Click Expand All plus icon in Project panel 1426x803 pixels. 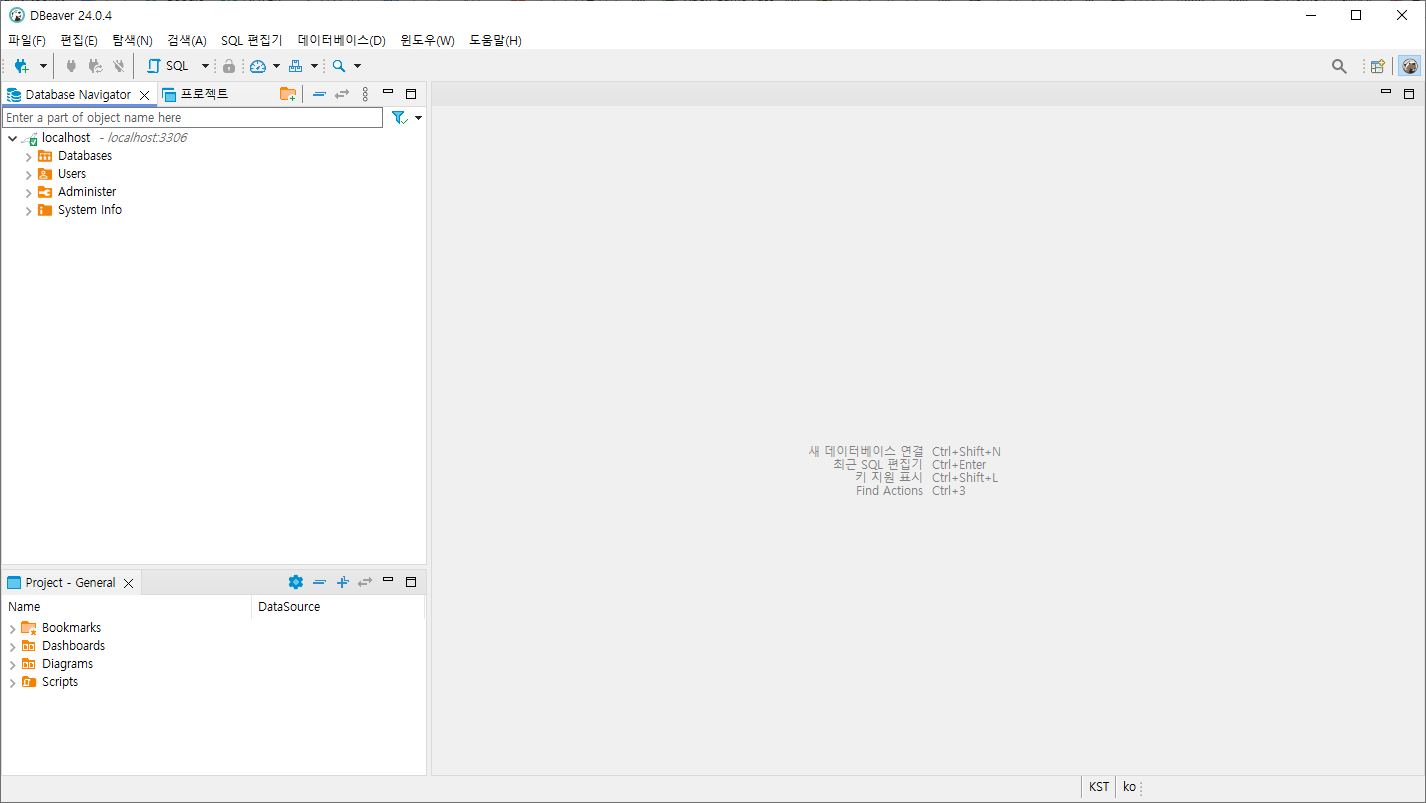342,582
